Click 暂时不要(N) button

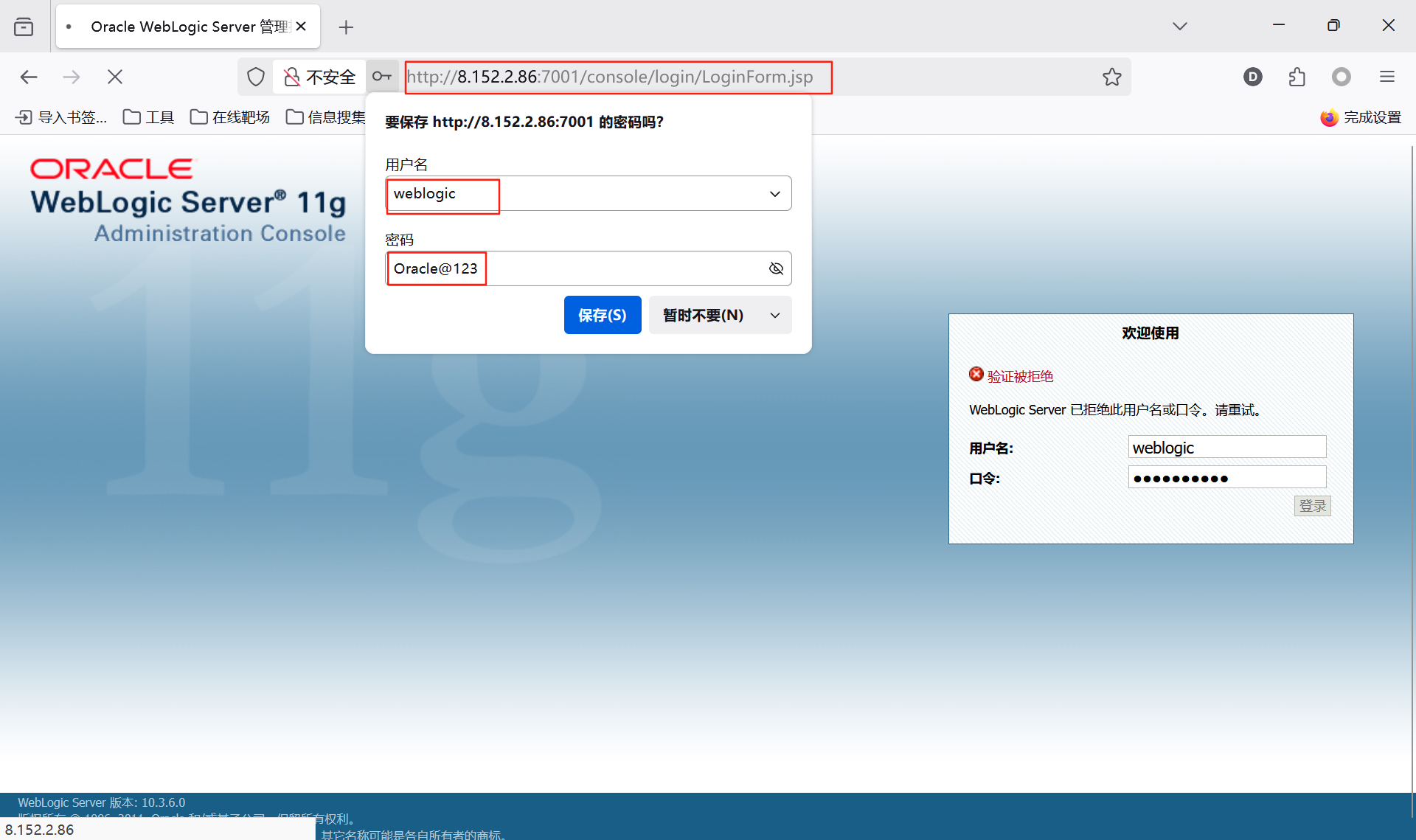(x=704, y=315)
